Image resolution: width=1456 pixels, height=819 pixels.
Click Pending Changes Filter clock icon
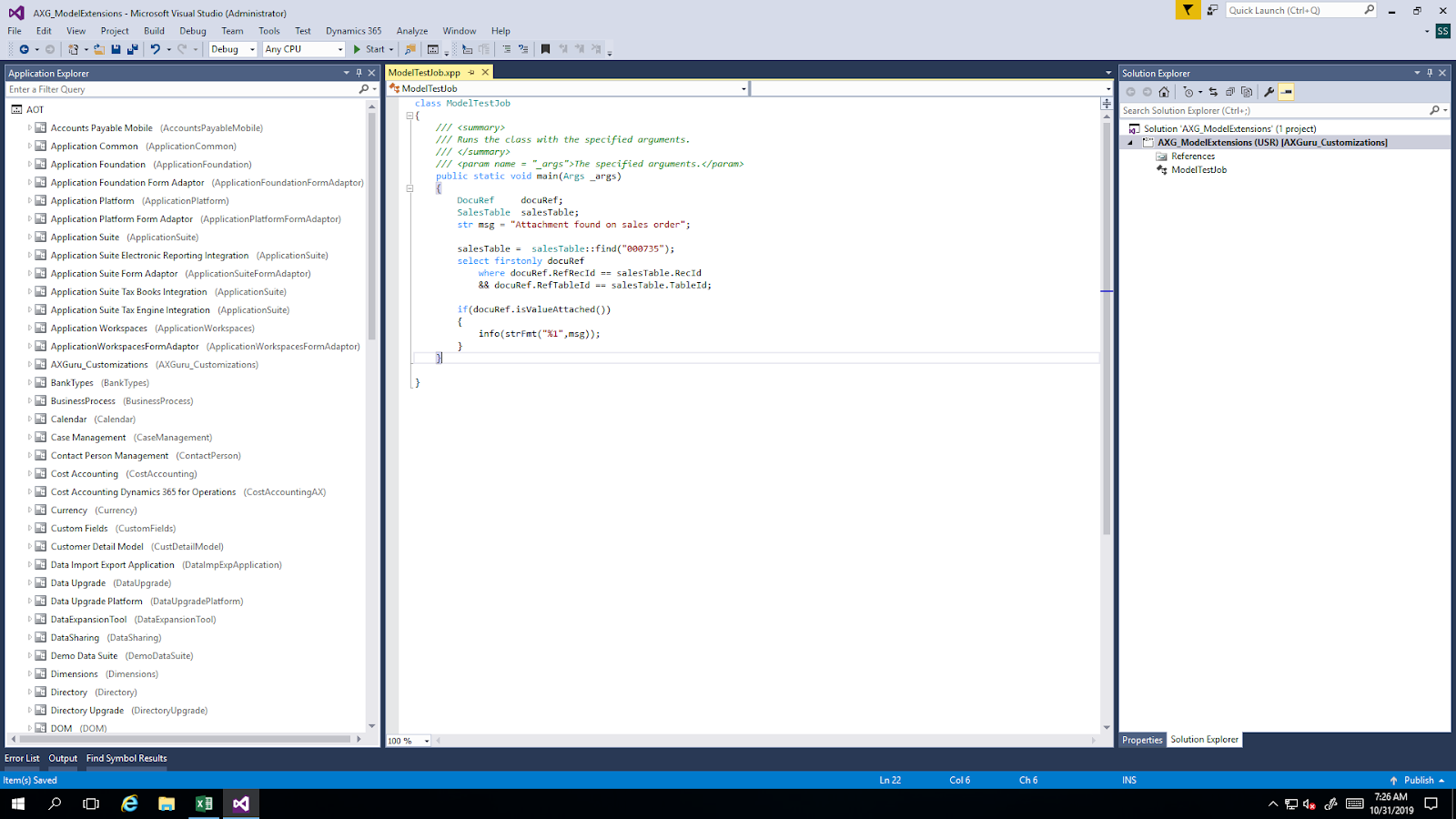click(x=1188, y=92)
